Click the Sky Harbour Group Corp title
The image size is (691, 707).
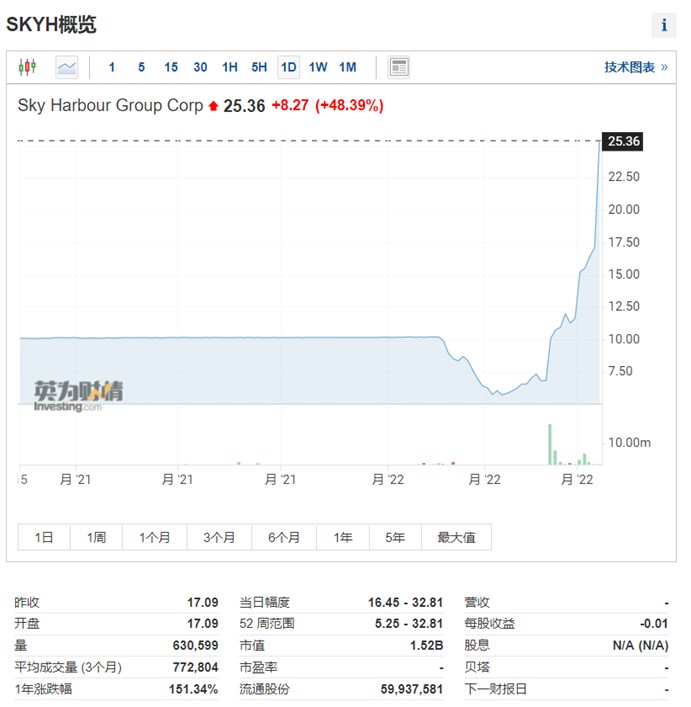110,106
